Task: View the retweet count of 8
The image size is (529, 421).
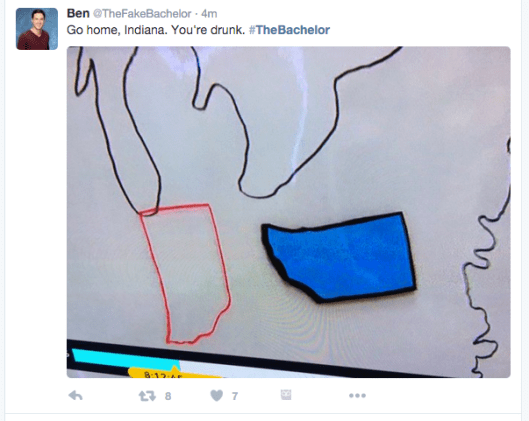Action: [168, 396]
